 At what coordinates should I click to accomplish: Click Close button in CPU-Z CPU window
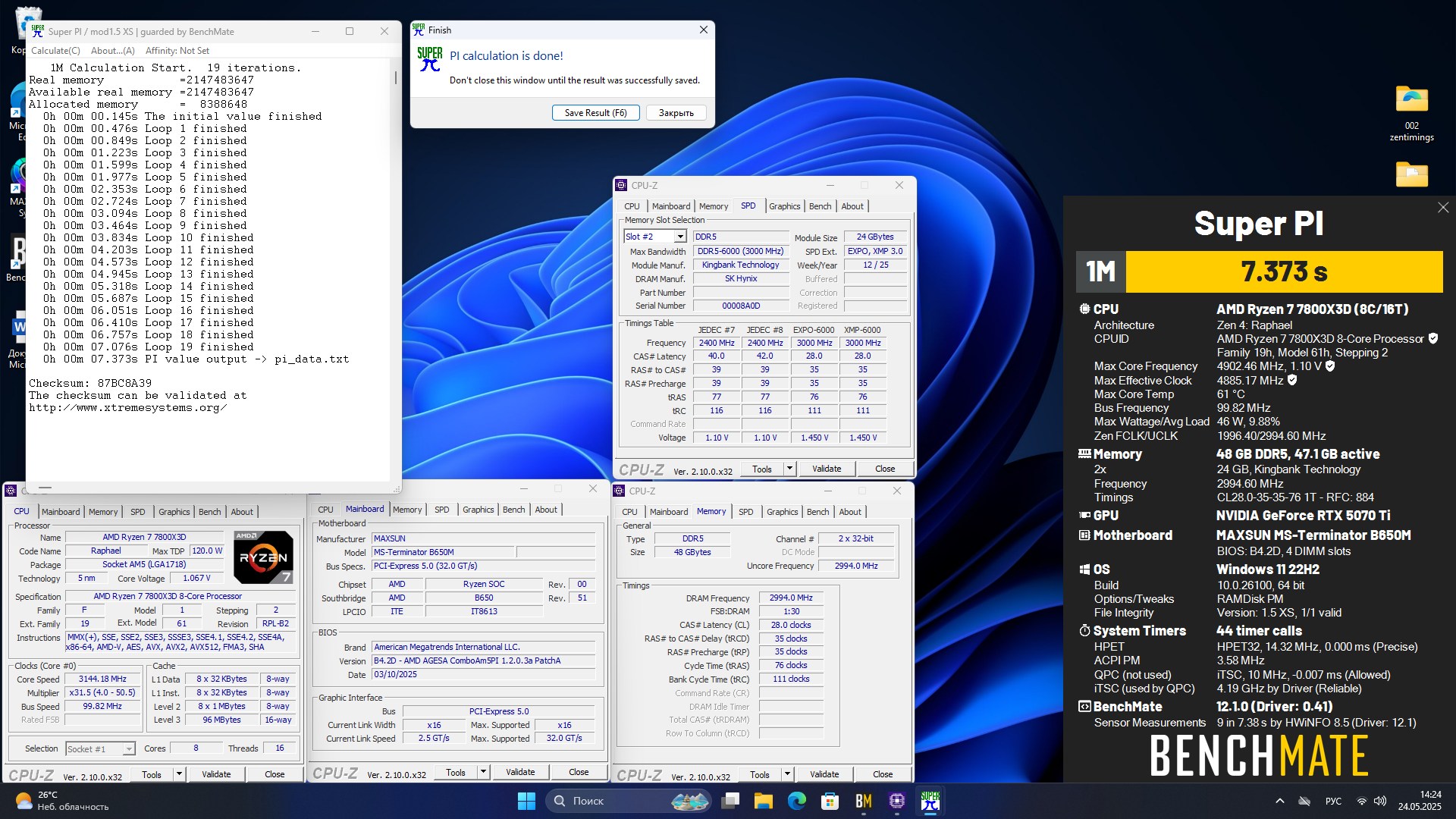(275, 774)
